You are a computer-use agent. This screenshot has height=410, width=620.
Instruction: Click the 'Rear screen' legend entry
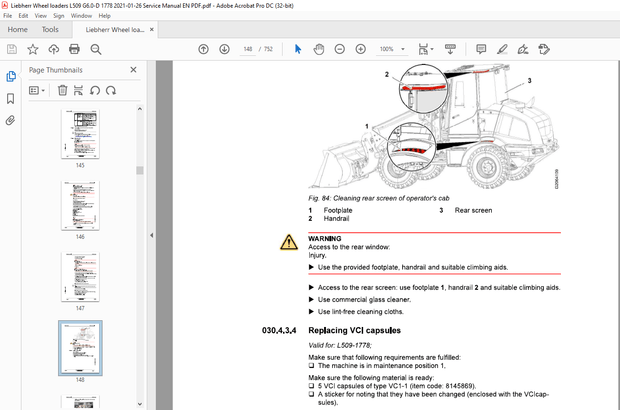coord(473,210)
